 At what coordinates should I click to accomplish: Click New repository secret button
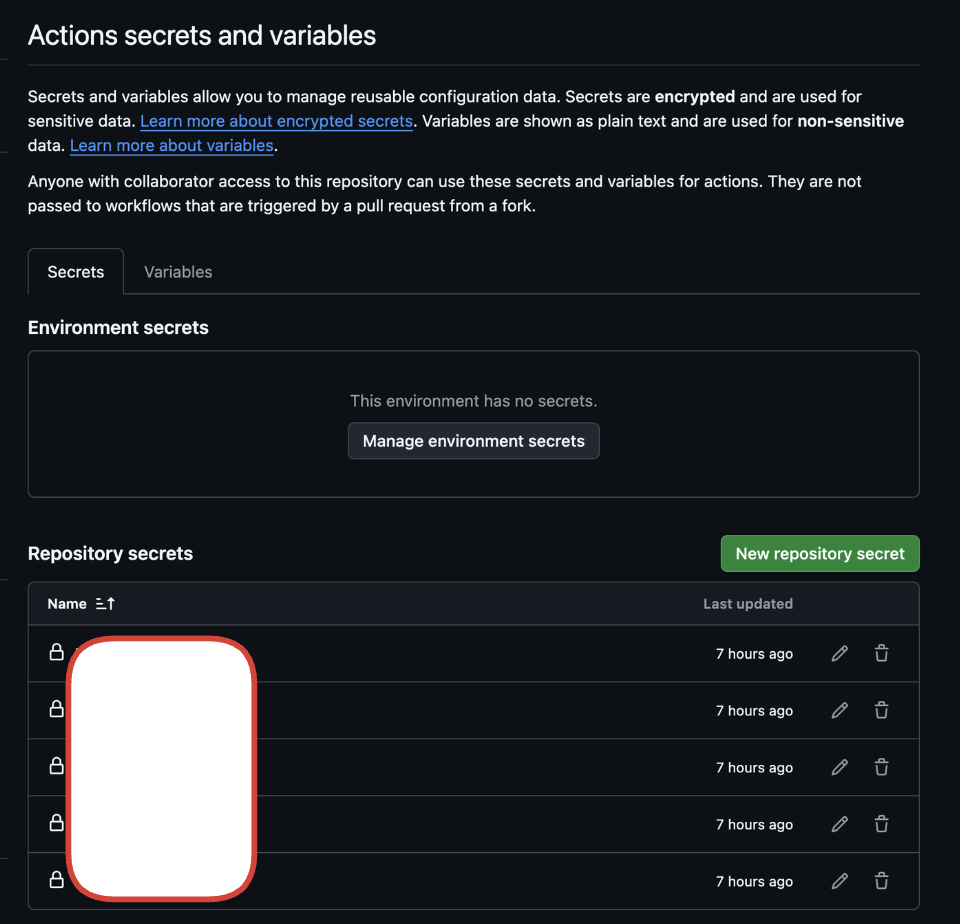(x=820, y=554)
